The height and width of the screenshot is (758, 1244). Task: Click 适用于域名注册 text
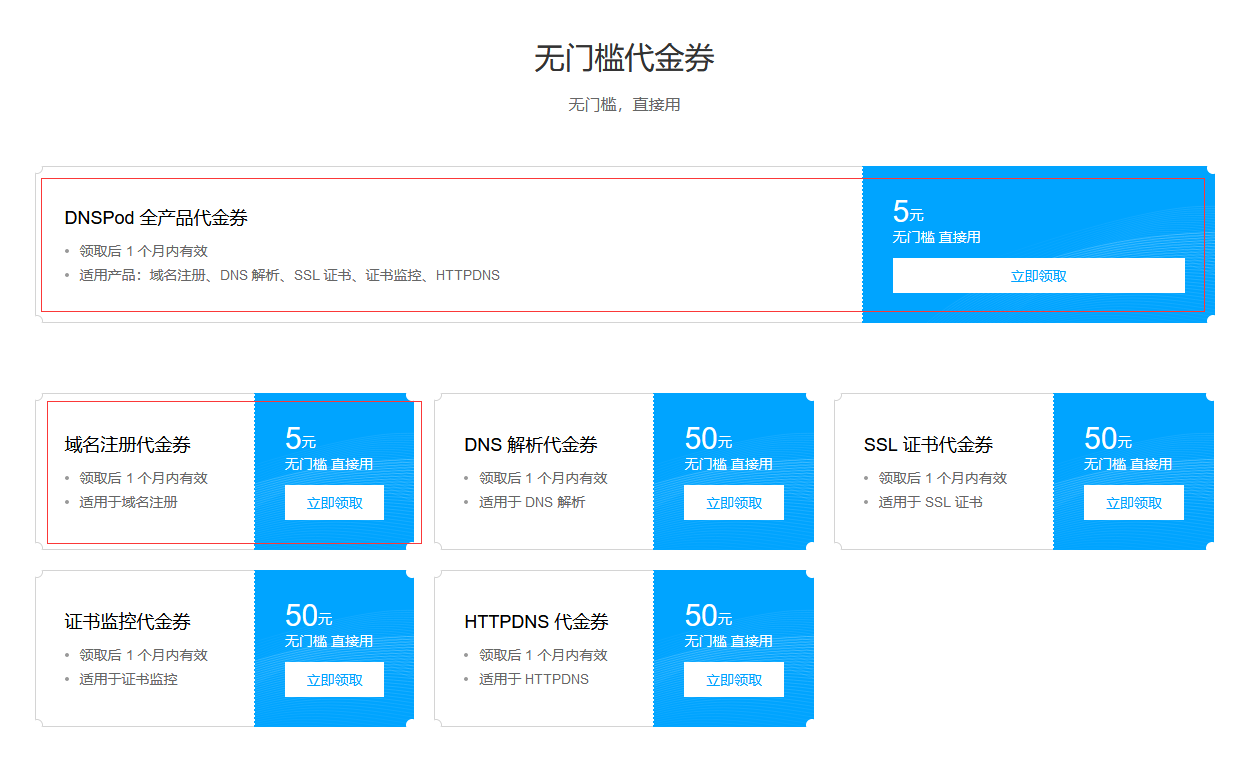point(128,502)
